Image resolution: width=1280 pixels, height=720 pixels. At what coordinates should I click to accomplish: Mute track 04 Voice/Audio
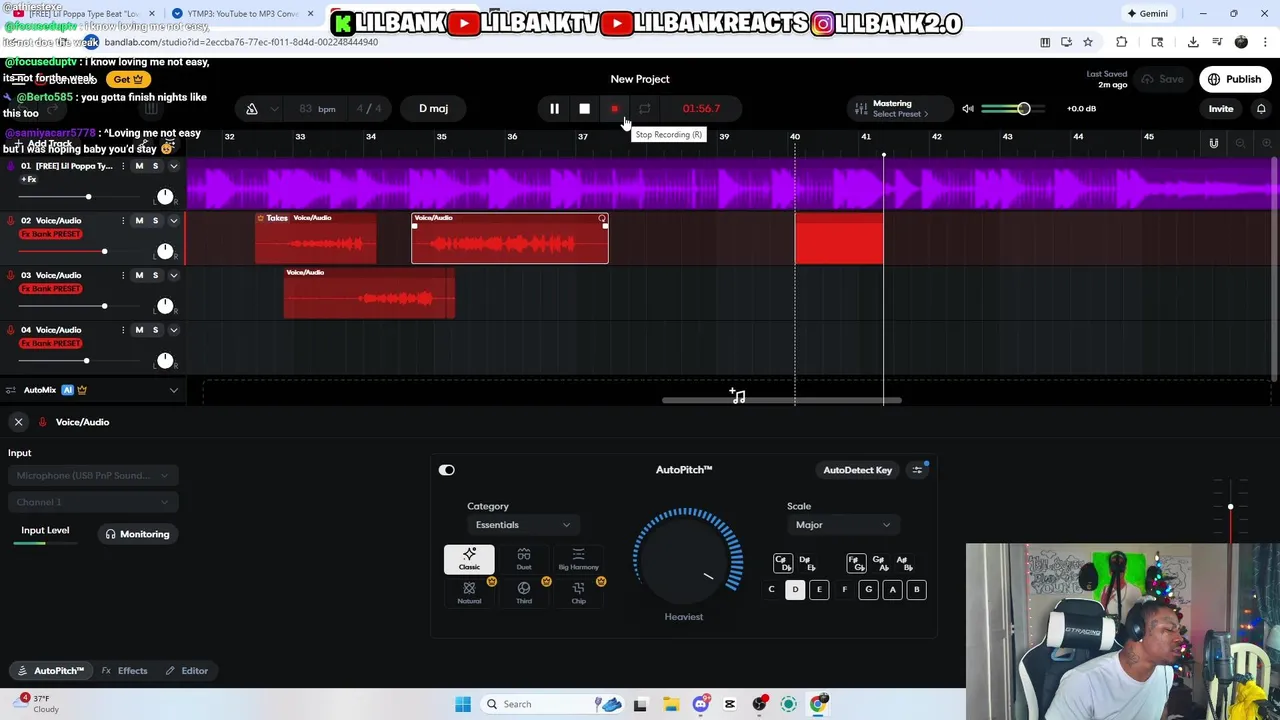(x=139, y=330)
